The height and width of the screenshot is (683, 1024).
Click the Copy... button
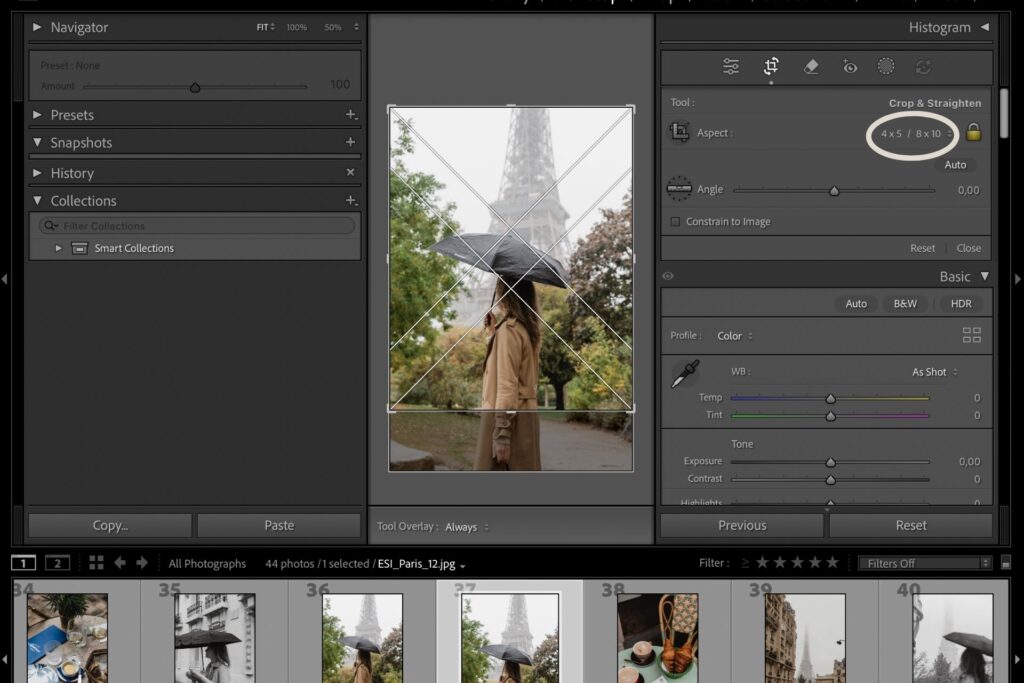[x=110, y=526]
